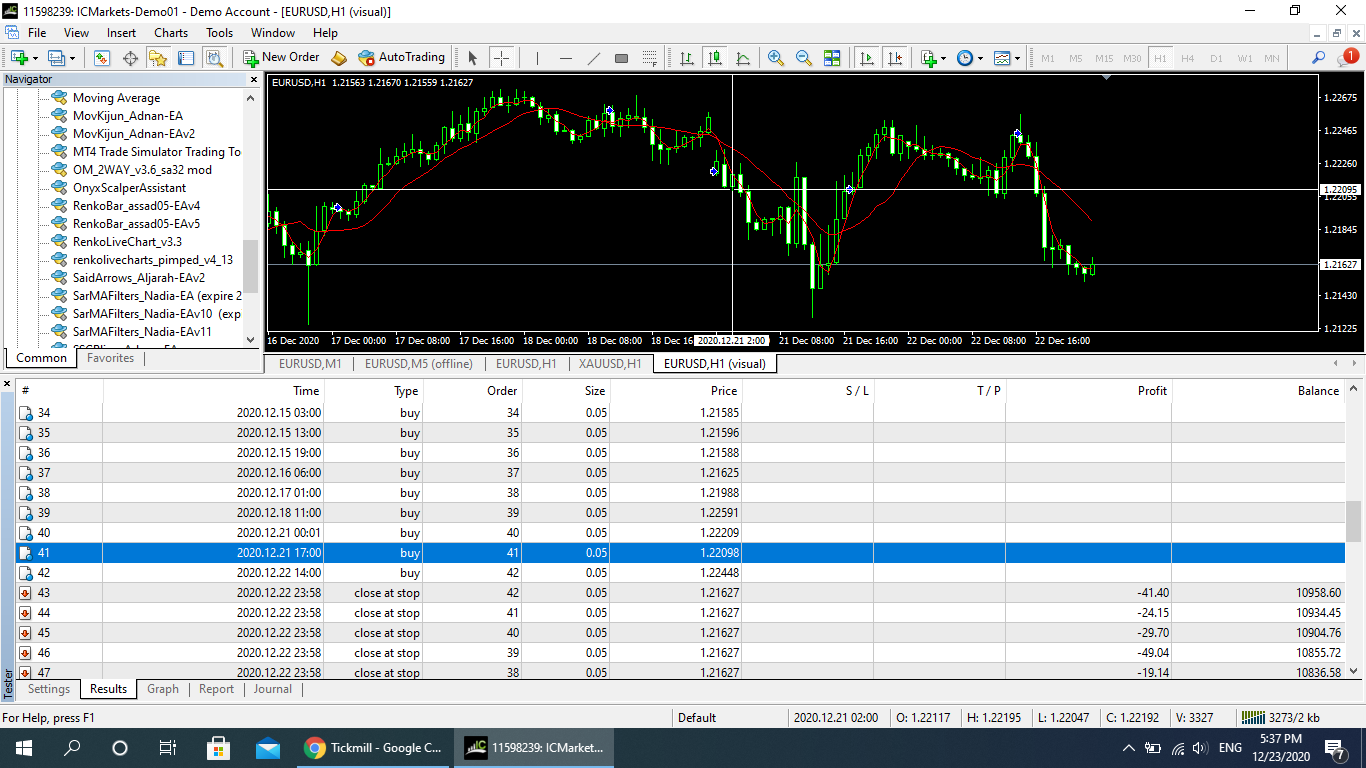Click the Zoom In magnifier icon

(x=775, y=58)
